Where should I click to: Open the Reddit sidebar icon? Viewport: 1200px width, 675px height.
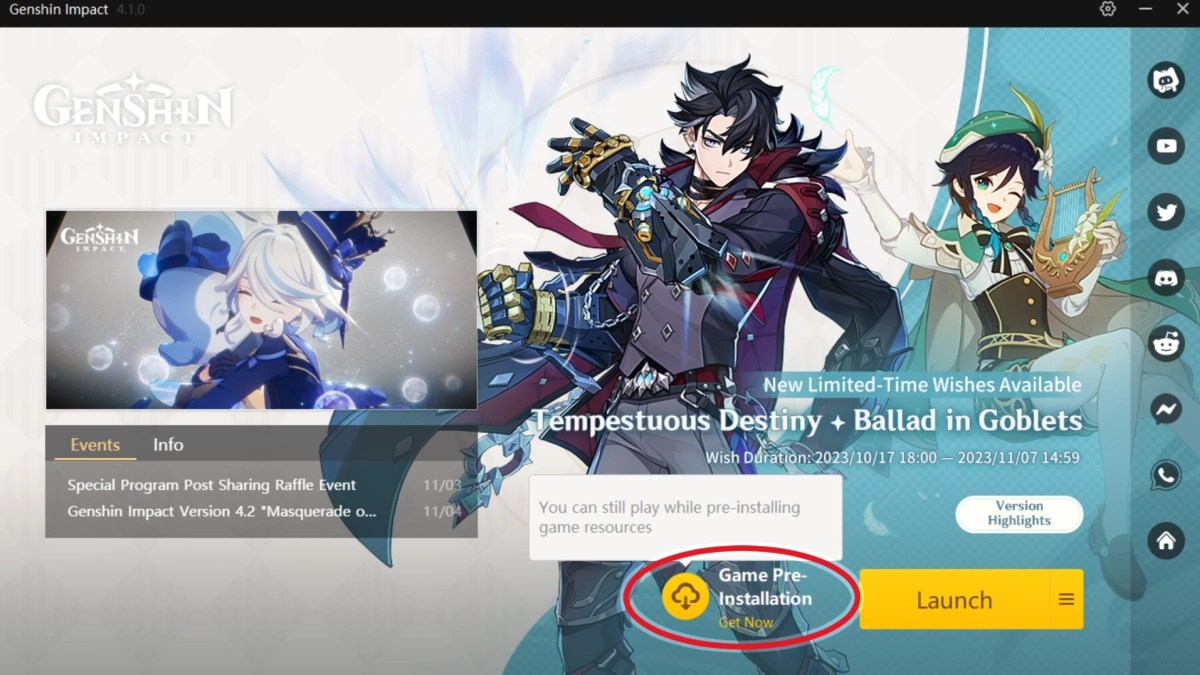(x=1166, y=343)
